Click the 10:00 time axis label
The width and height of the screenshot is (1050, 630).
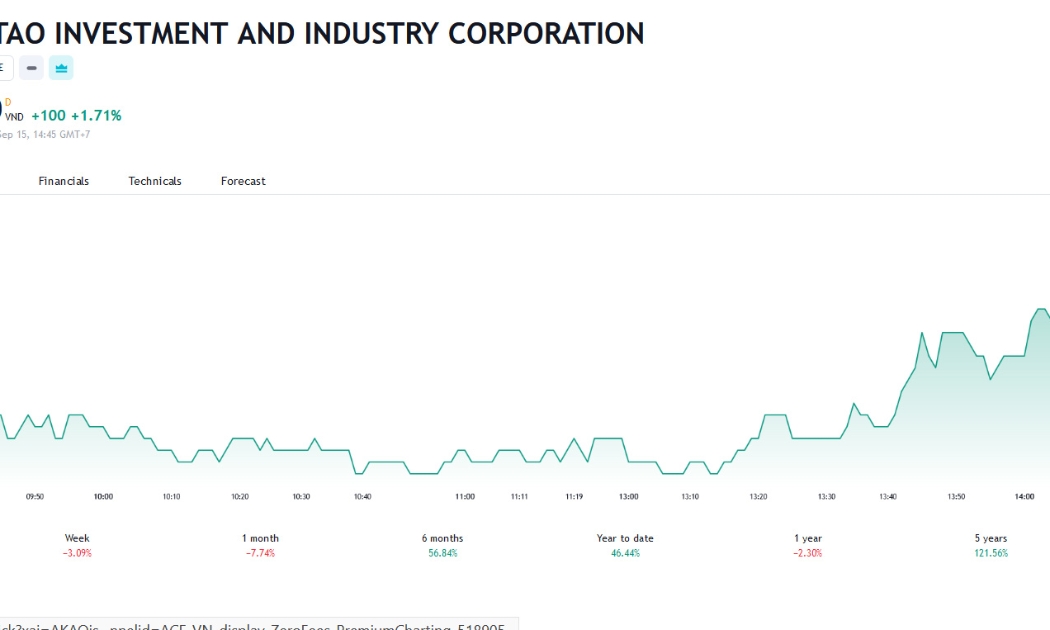(103, 497)
